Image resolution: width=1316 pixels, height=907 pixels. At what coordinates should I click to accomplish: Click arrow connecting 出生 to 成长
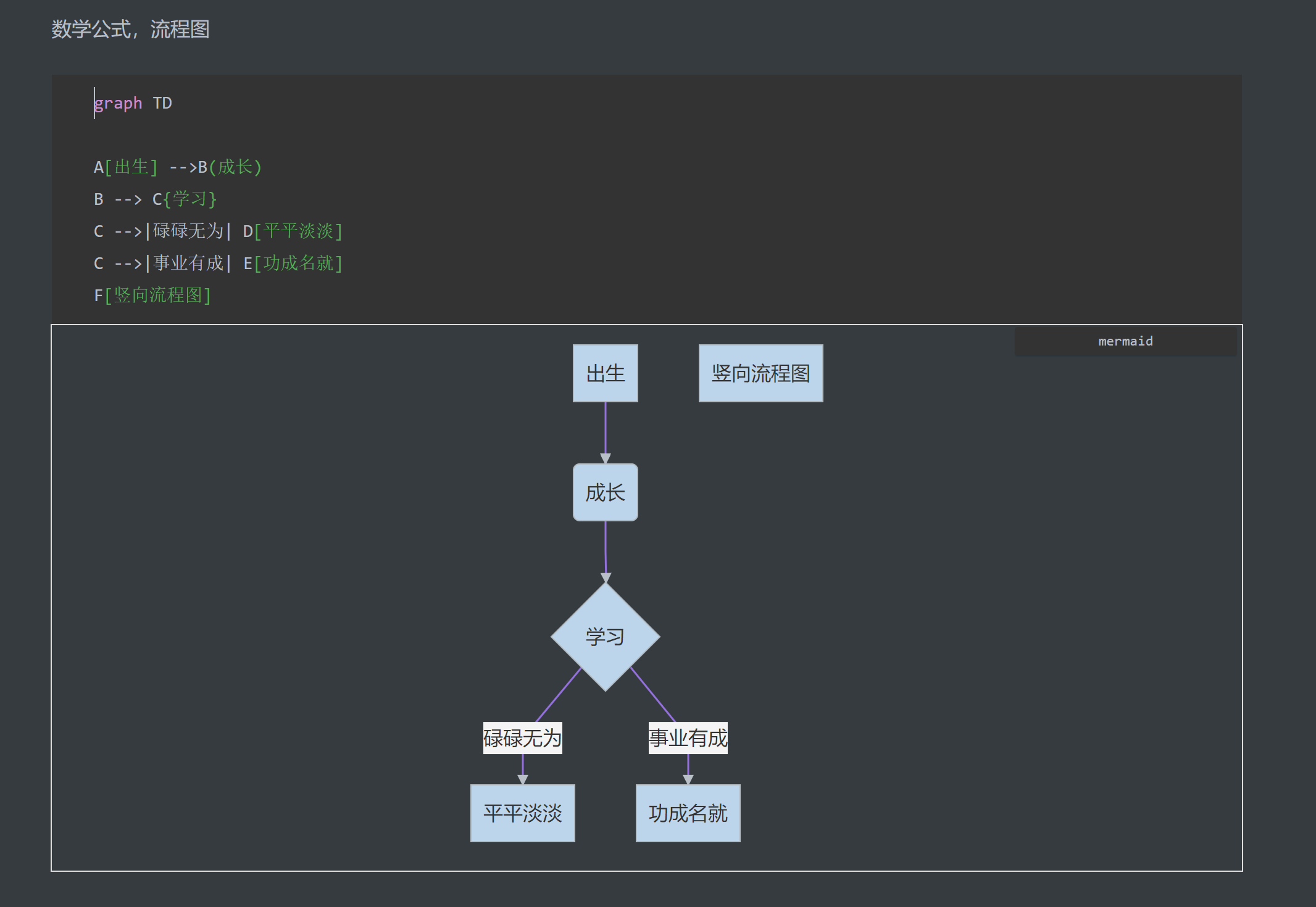(x=605, y=432)
